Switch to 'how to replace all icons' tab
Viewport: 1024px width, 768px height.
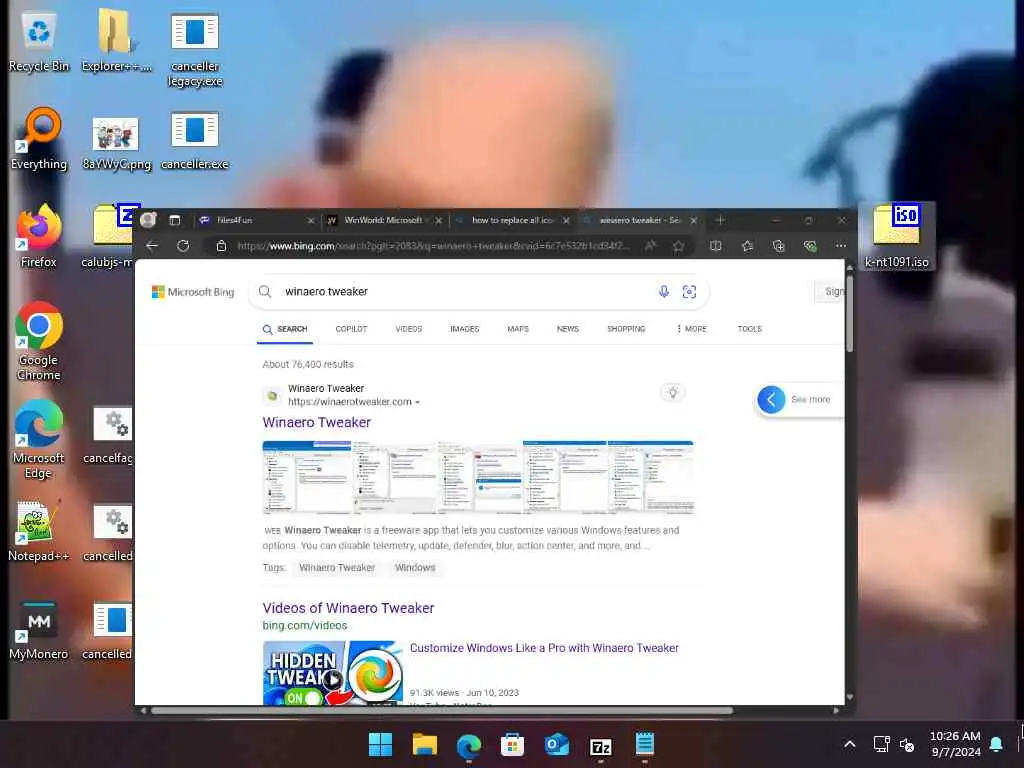(x=513, y=220)
